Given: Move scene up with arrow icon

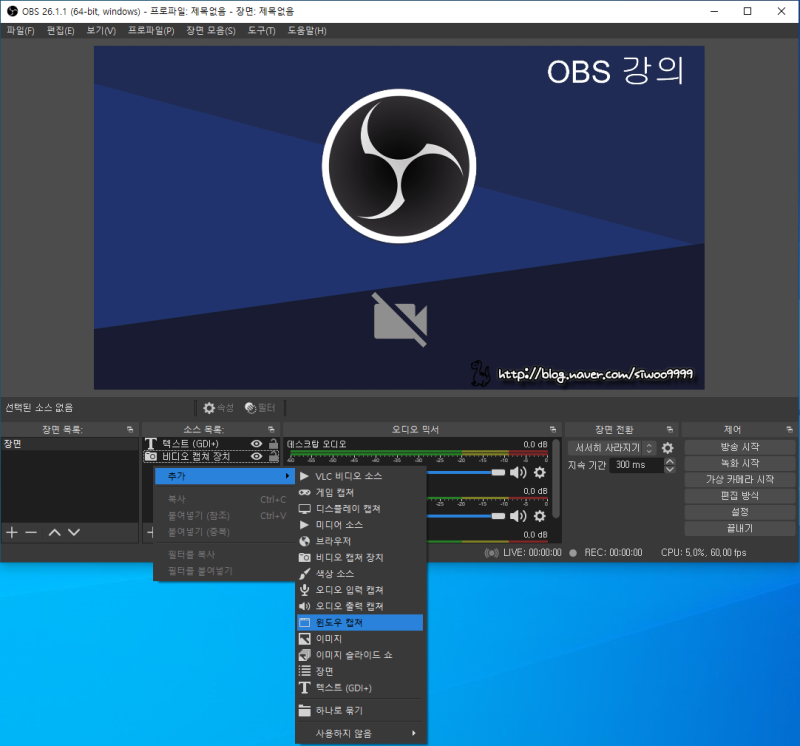Looking at the screenshot, I should pyautogui.click(x=55, y=532).
